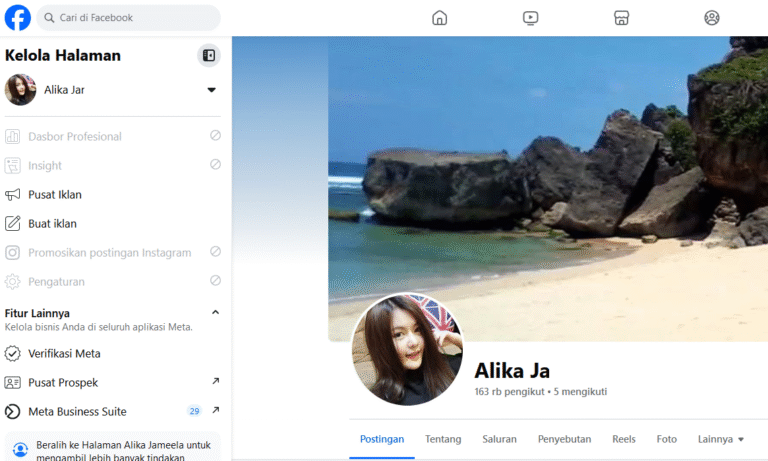Click the Cari di Facebook search field

(x=129, y=17)
